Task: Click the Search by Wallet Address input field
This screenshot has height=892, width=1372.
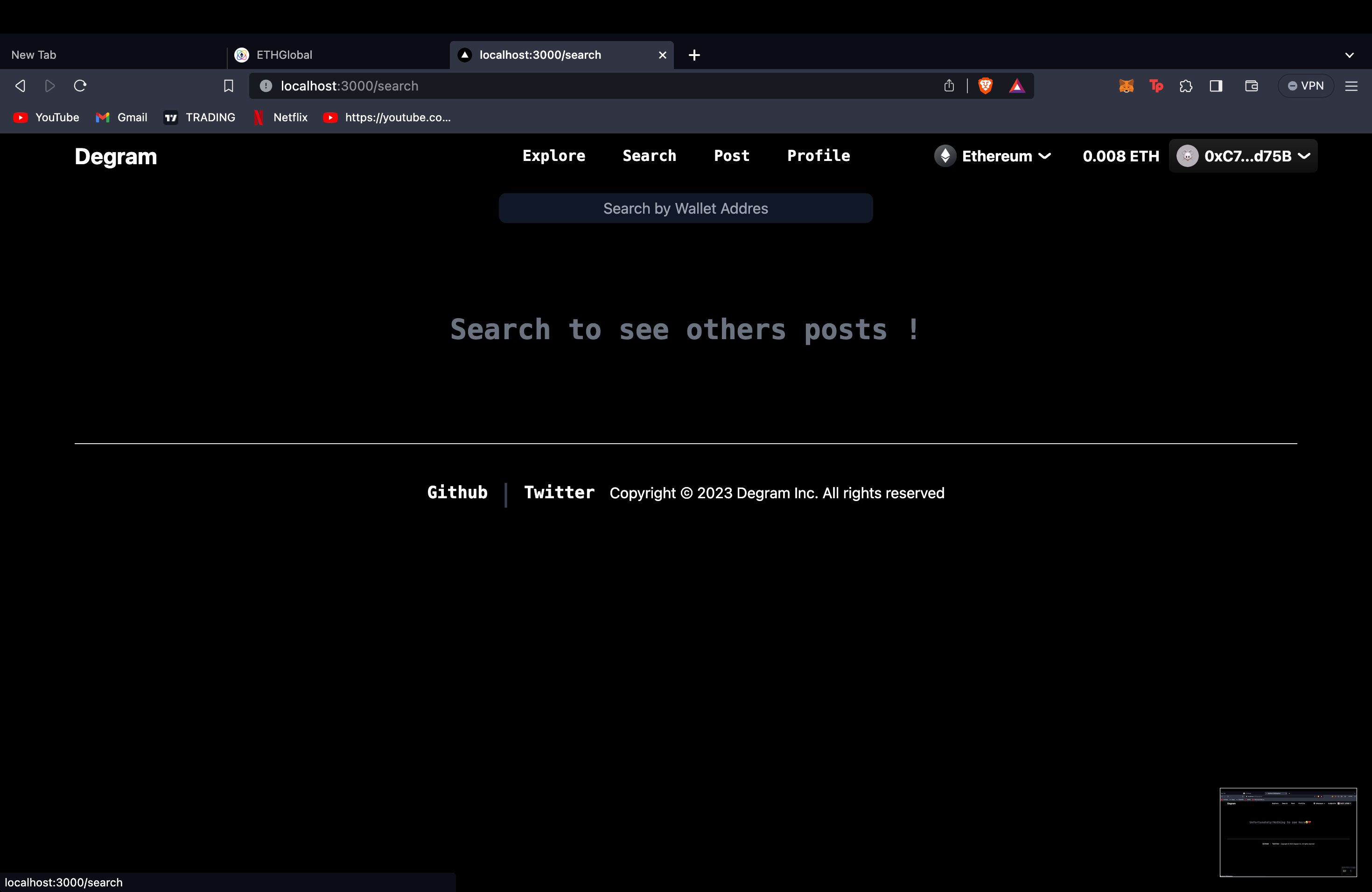Action: (686, 208)
